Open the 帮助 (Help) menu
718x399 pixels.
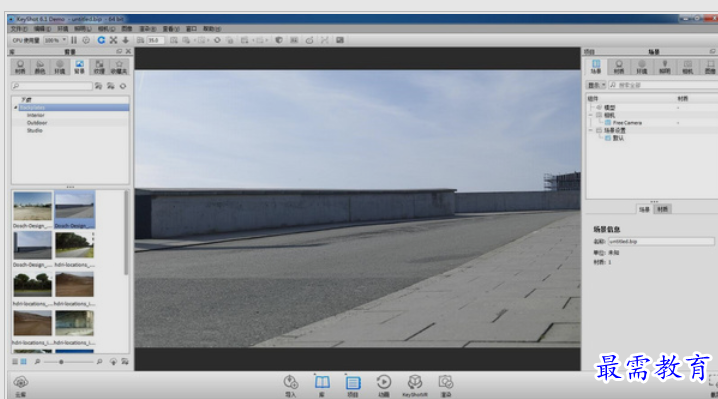[212, 29]
